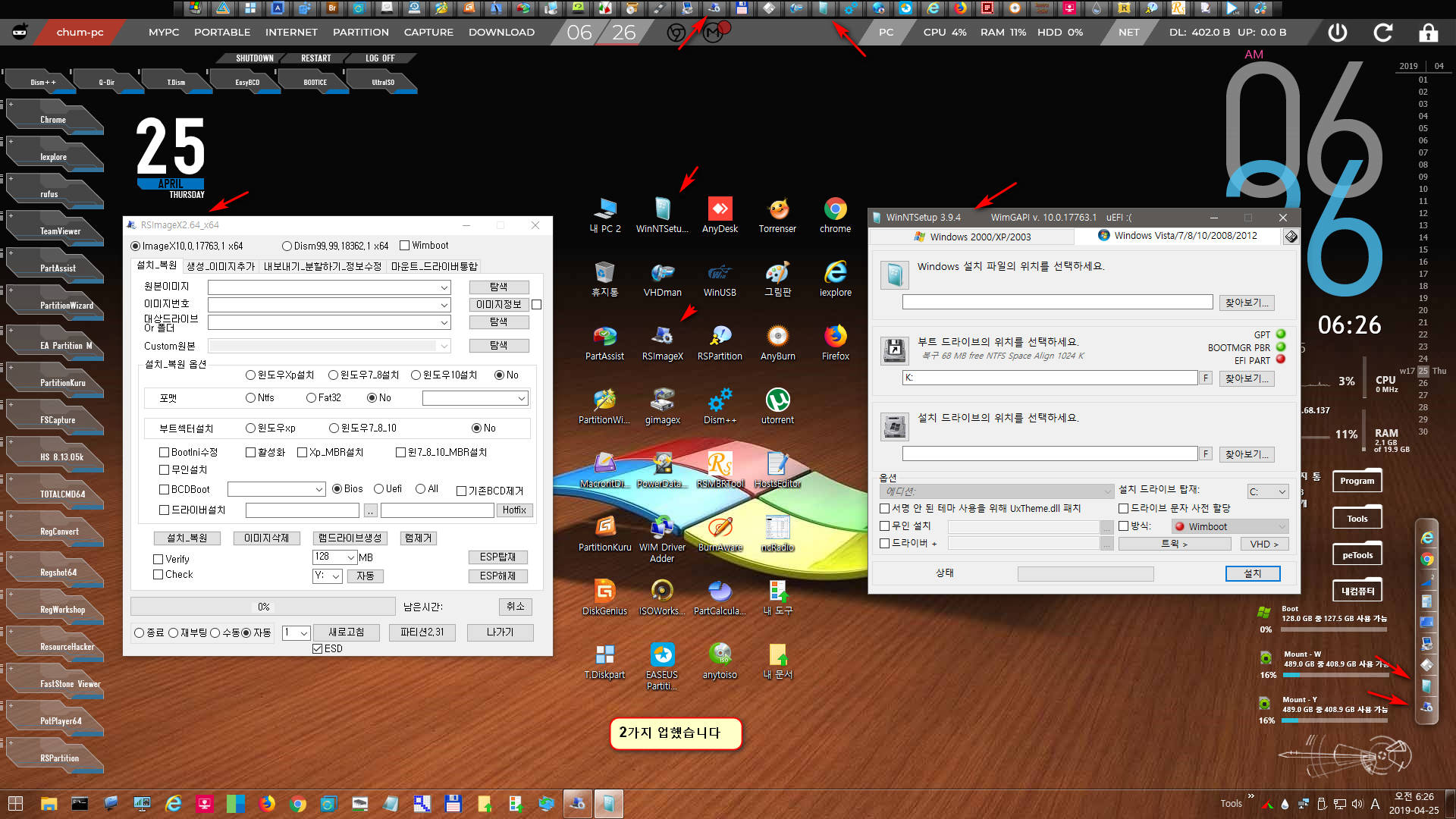Open the DOWNLOAD menu in top bar

pos(501,33)
